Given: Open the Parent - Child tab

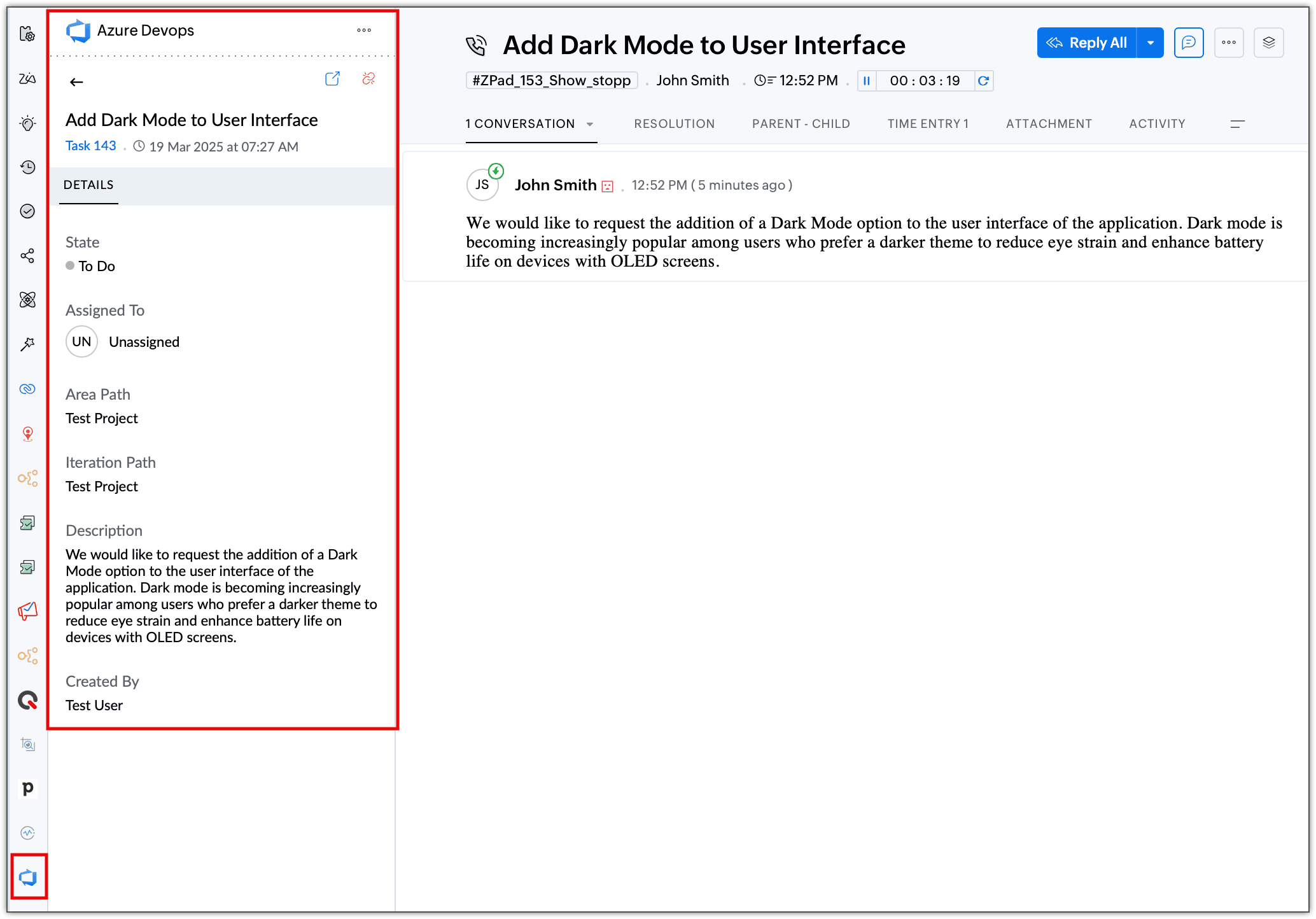Looking at the screenshot, I should [x=801, y=124].
